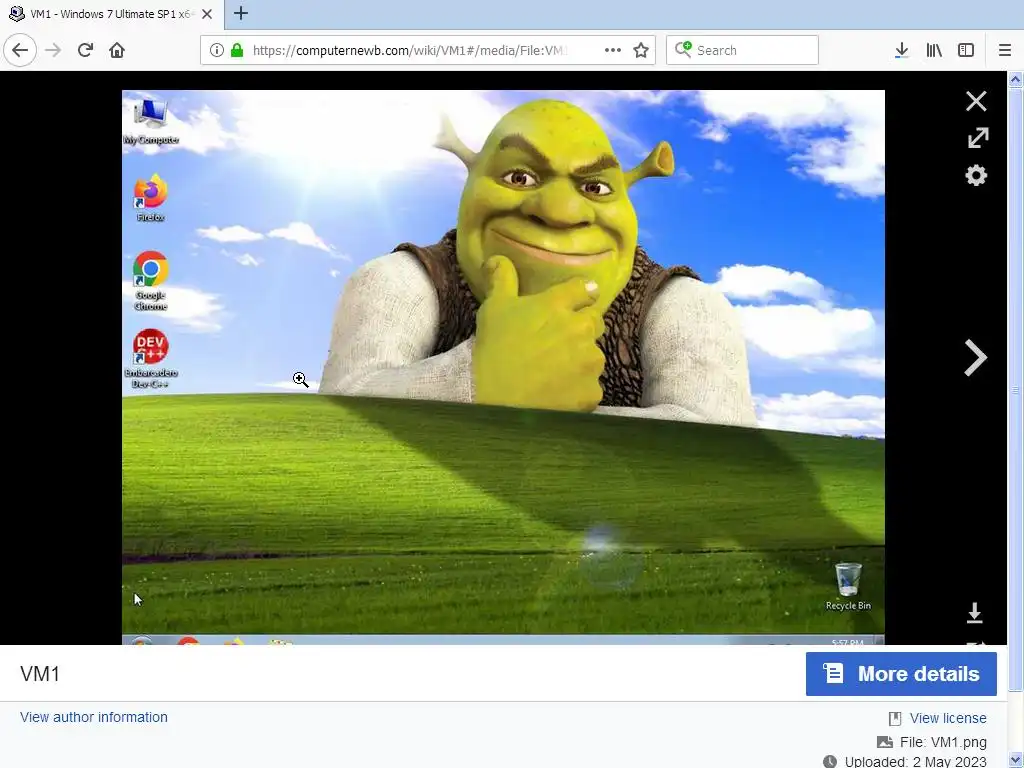Click the My Computer icon in the image
The image size is (1024, 768).
[151, 121]
